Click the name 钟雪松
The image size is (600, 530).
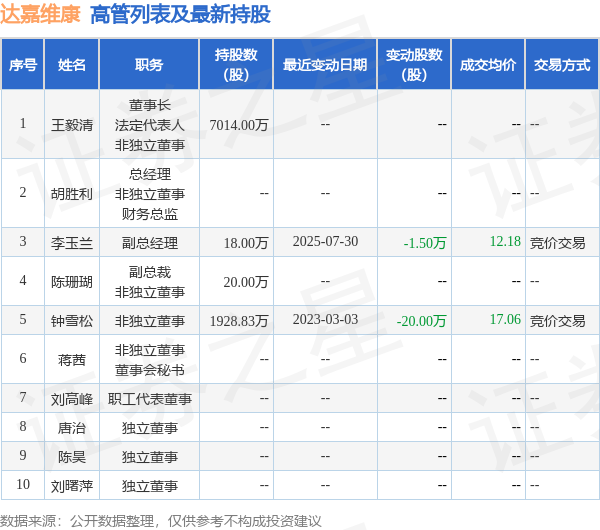[72, 321]
